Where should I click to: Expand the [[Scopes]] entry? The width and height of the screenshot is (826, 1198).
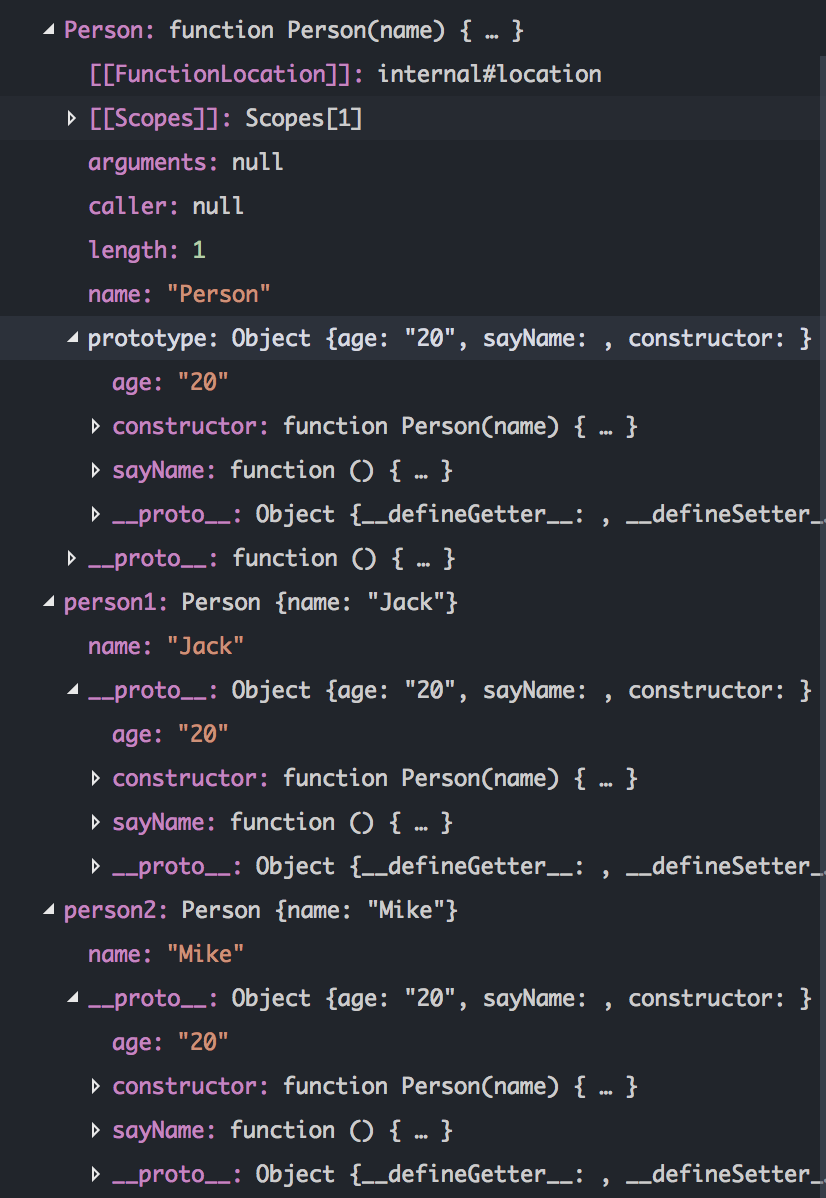(x=72, y=118)
